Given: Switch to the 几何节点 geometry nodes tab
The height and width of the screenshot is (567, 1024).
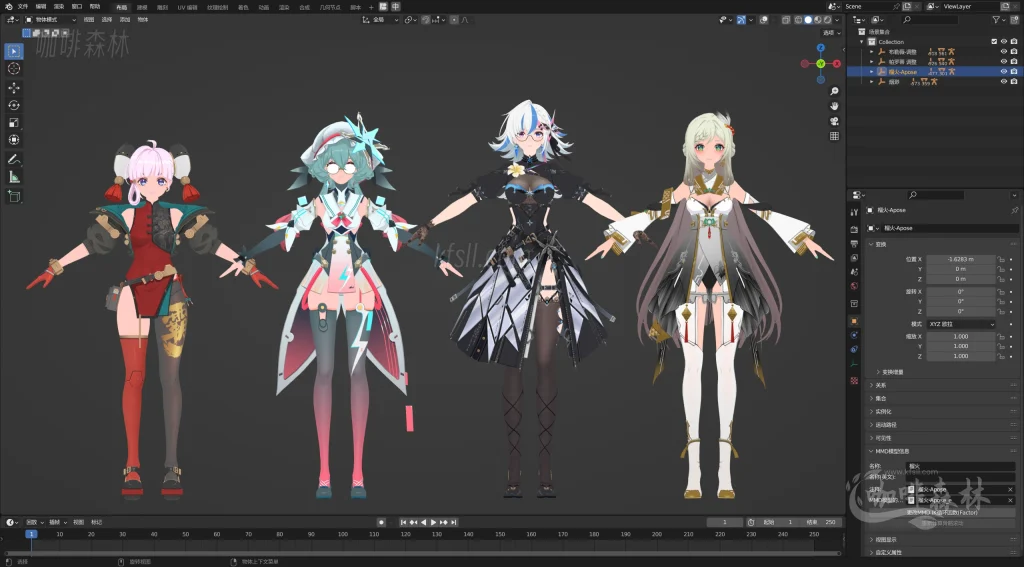Looking at the screenshot, I should (x=330, y=7).
